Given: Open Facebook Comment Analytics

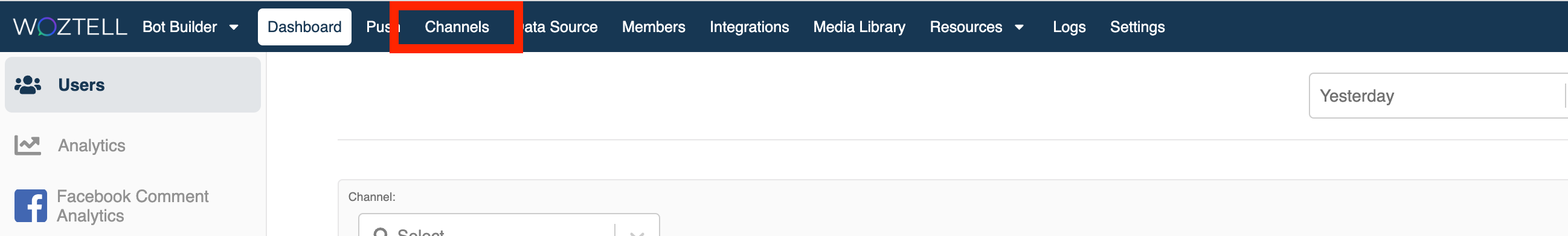Looking at the screenshot, I should [133, 206].
